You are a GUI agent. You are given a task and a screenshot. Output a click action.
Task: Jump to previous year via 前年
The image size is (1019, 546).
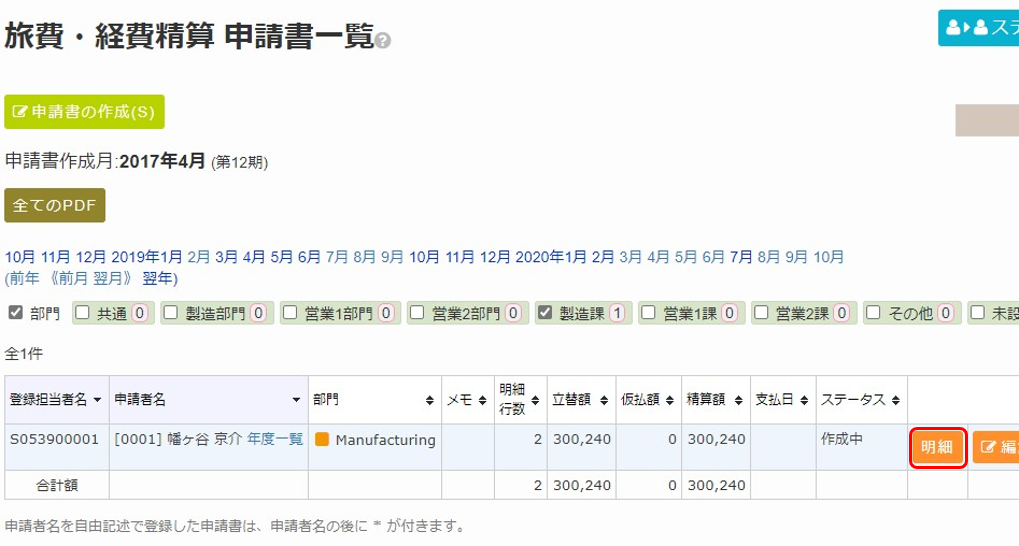[25, 278]
